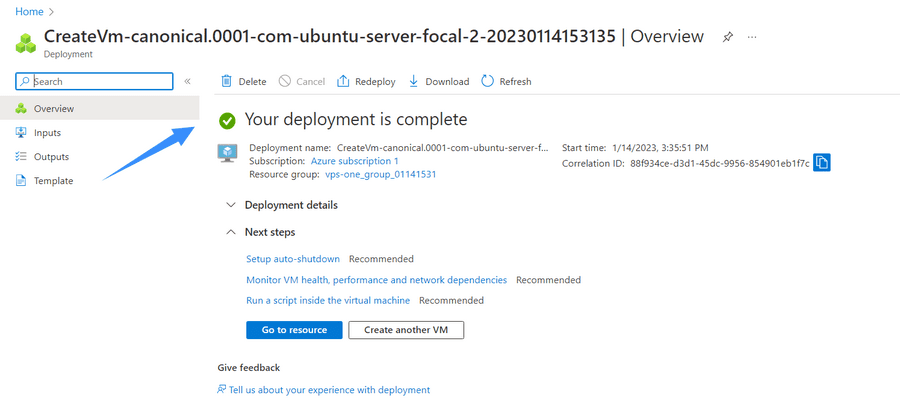900x409 pixels.
Task: Click the truncated Deployment name value
Action: pos(443,147)
